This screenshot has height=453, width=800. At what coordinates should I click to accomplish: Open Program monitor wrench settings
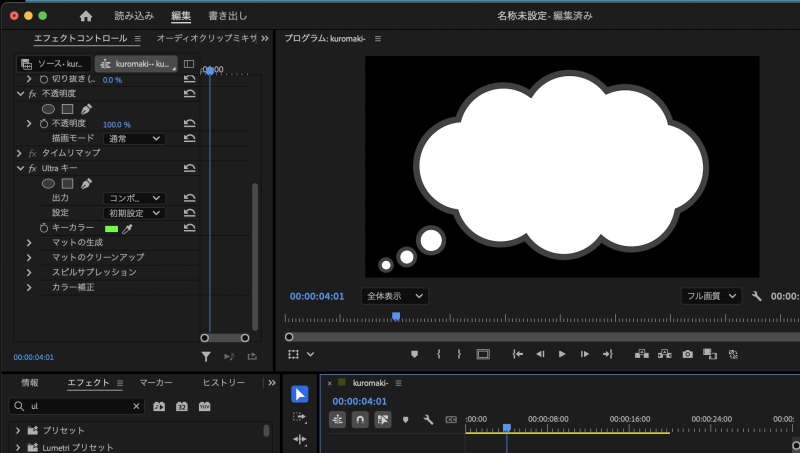(757, 297)
